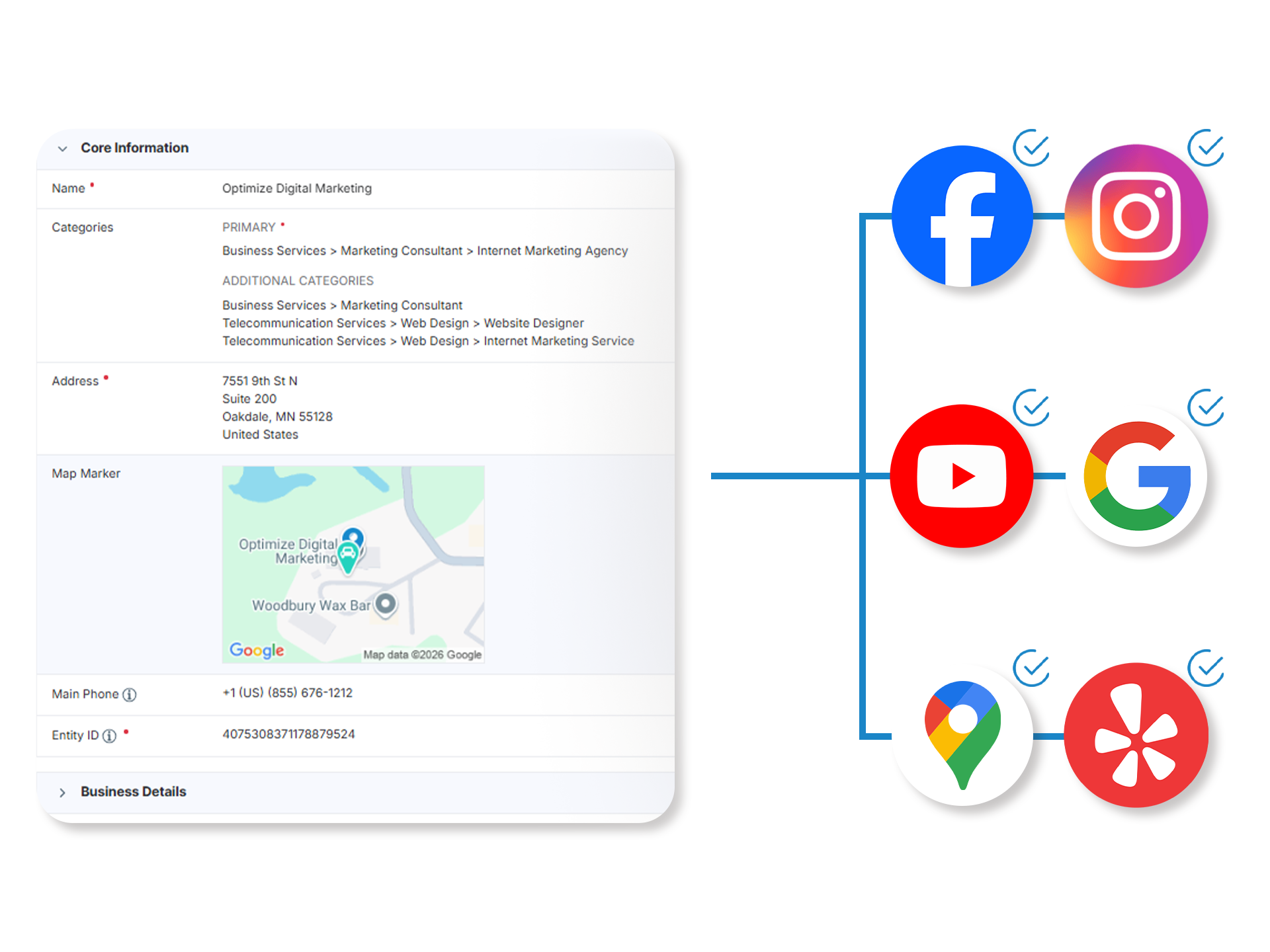
Task: Click the ADDITIONAL CATEGORIES label
Action: coord(298,281)
